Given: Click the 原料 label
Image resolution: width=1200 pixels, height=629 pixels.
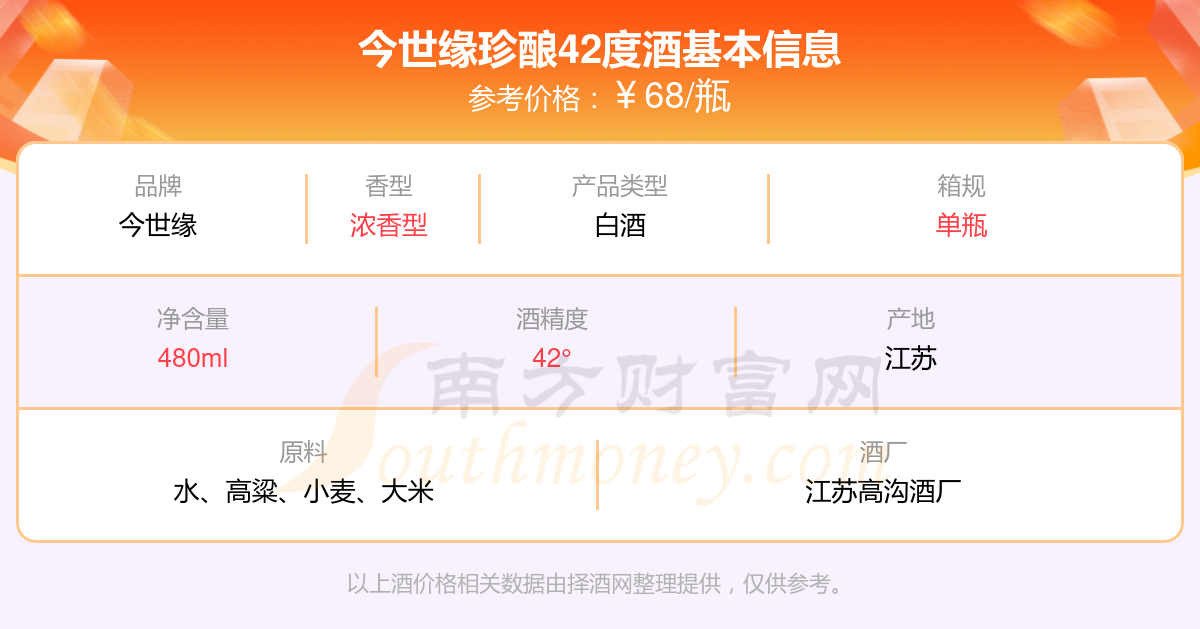Looking at the screenshot, I should (x=303, y=452).
